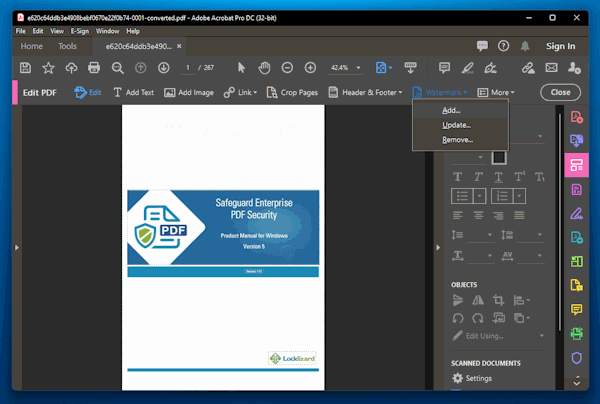This screenshot has height=404, width=600.
Task: Choose Add... from Watermark menu
Action: (460, 111)
